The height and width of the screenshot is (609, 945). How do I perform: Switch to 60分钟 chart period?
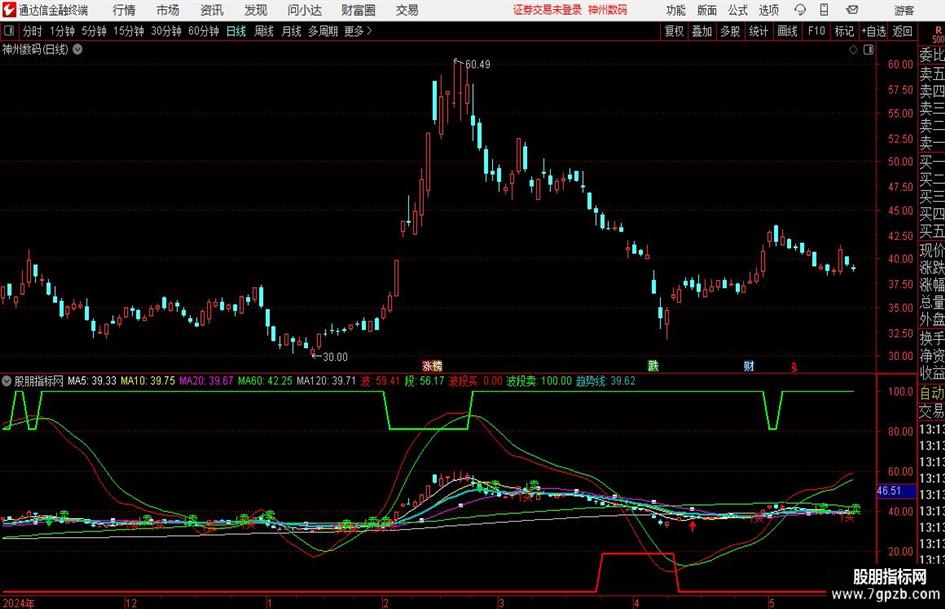(204, 31)
